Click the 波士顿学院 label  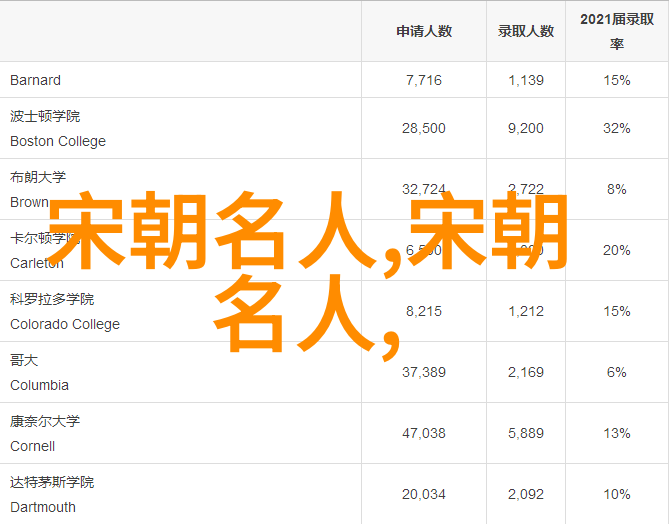tap(45, 116)
